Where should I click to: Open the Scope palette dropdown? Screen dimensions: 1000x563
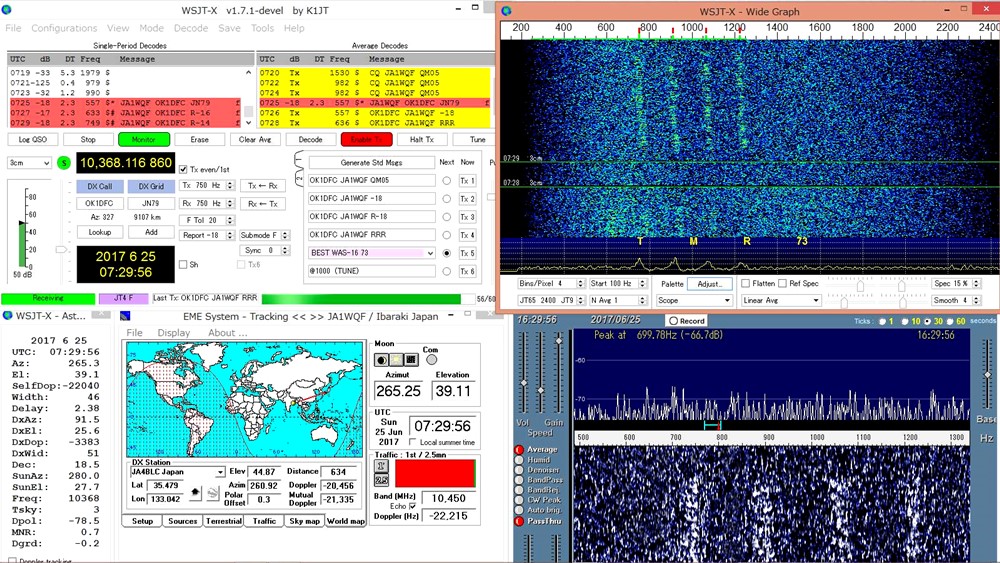[693, 300]
